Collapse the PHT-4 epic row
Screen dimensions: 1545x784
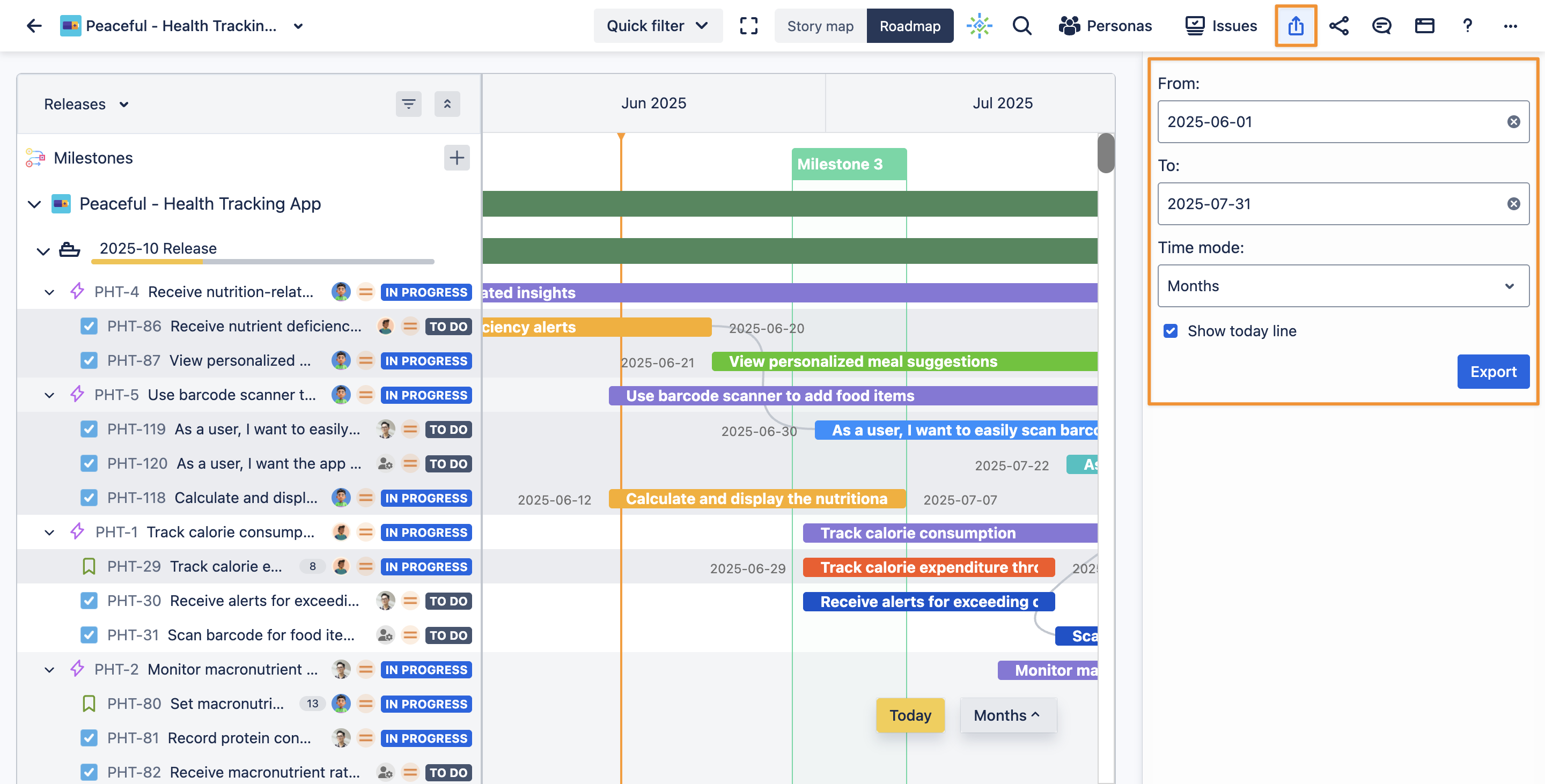(x=49, y=292)
